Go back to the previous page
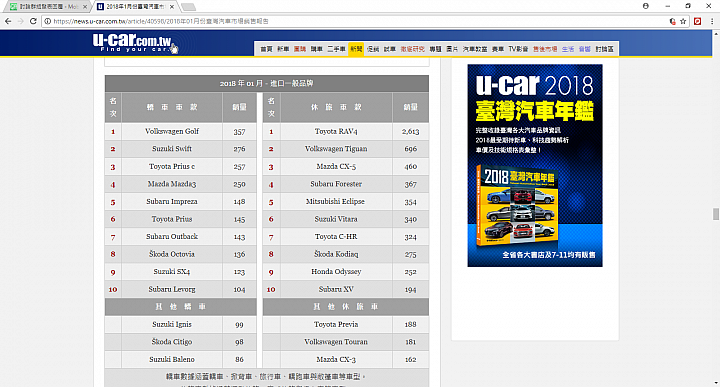Viewport: 720px width, 387px height. click(8, 21)
